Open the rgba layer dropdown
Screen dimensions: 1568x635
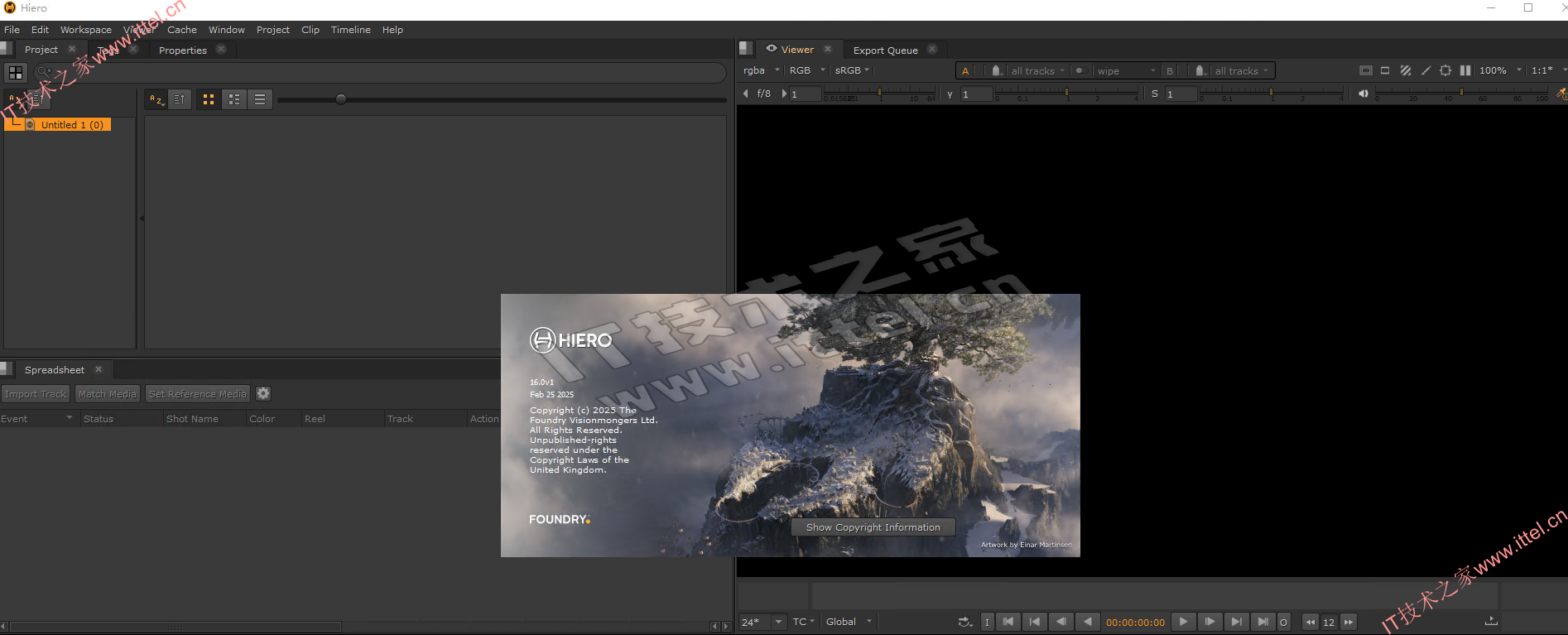(x=762, y=70)
